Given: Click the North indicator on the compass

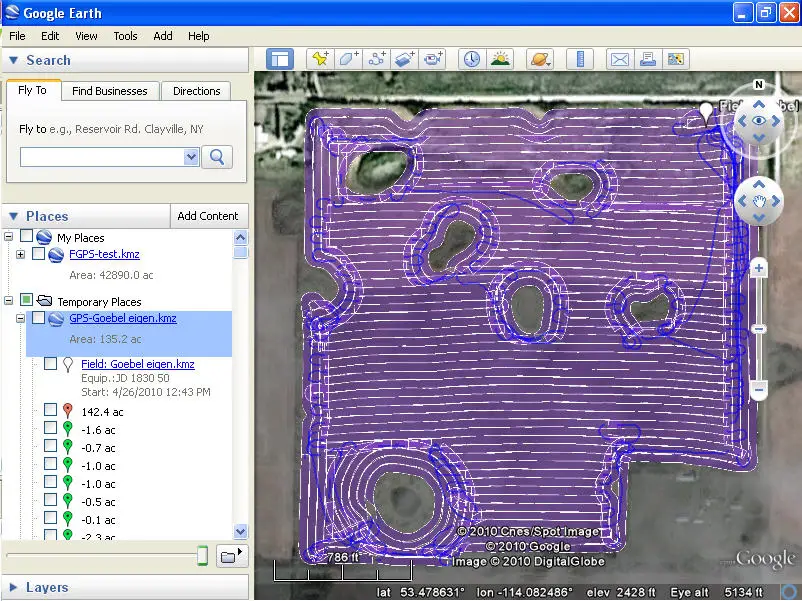Looking at the screenshot, I should pos(759,84).
